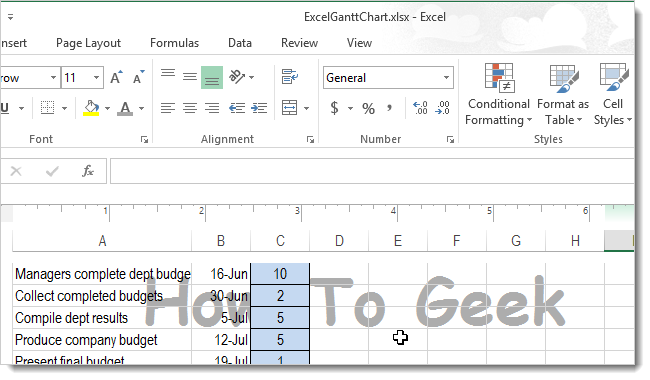Toggle Bottom Align vertical alignment
The width and height of the screenshot is (650, 380).
coord(212,77)
